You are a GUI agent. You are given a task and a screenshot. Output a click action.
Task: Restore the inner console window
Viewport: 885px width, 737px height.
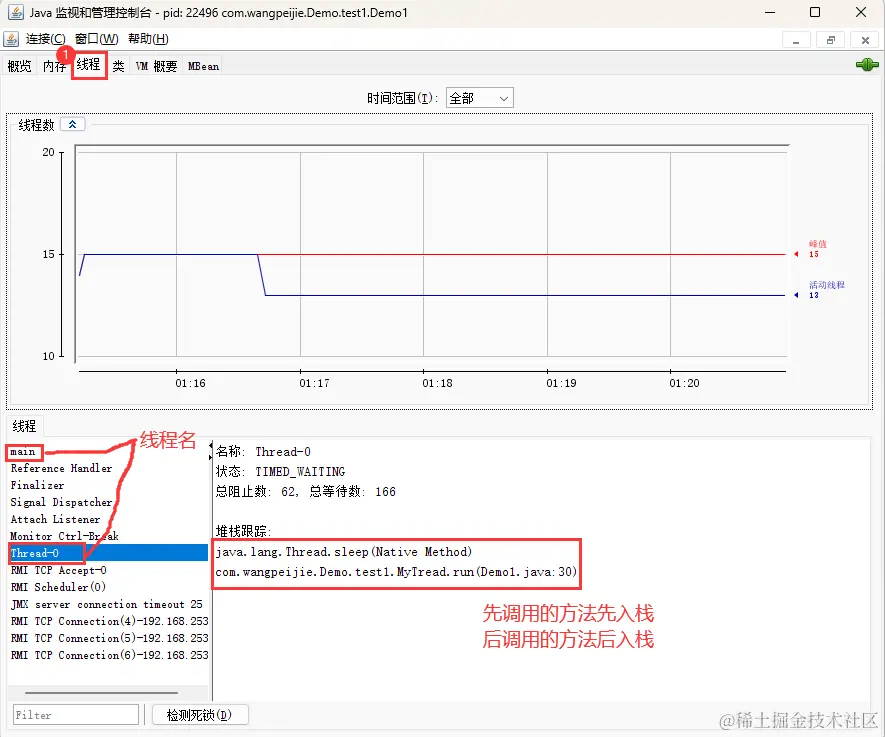(x=831, y=40)
